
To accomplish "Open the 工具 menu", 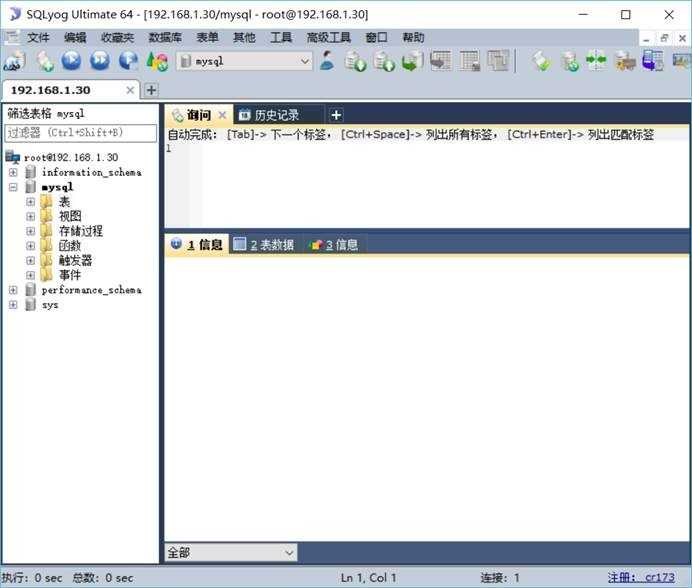I will coord(281,38).
